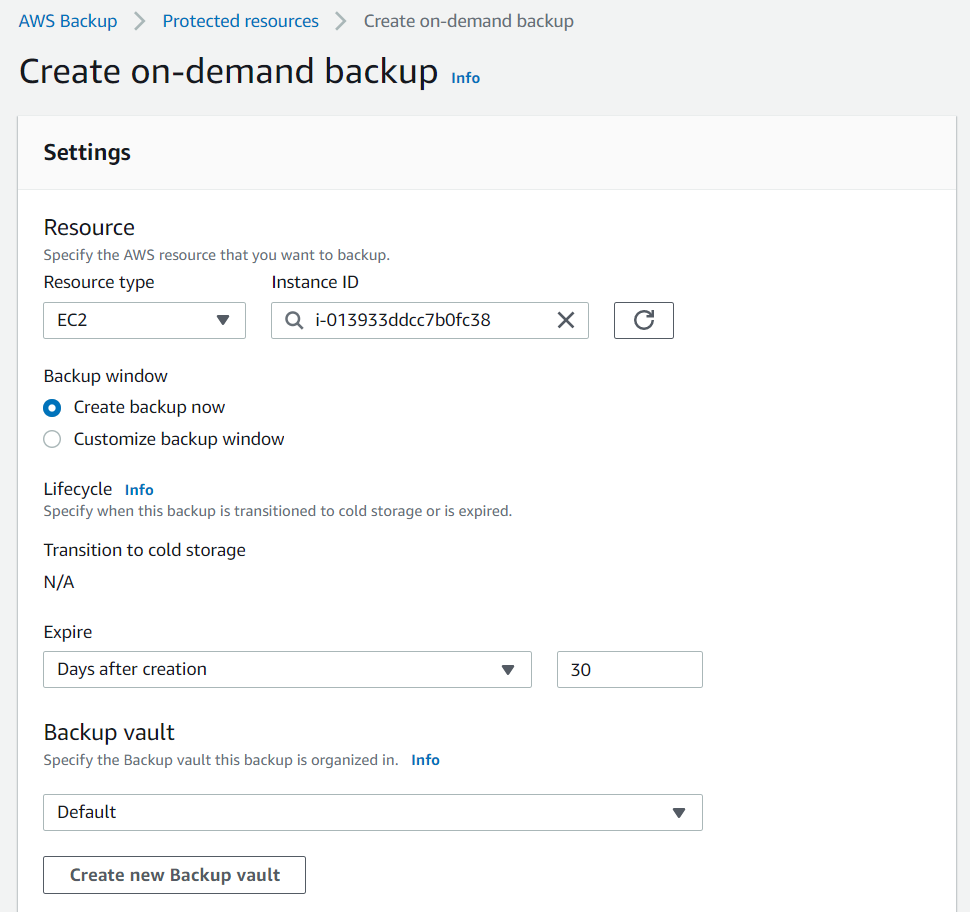The height and width of the screenshot is (912, 970).
Task: Open the Backup vault Default dropdown
Action: (372, 812)
